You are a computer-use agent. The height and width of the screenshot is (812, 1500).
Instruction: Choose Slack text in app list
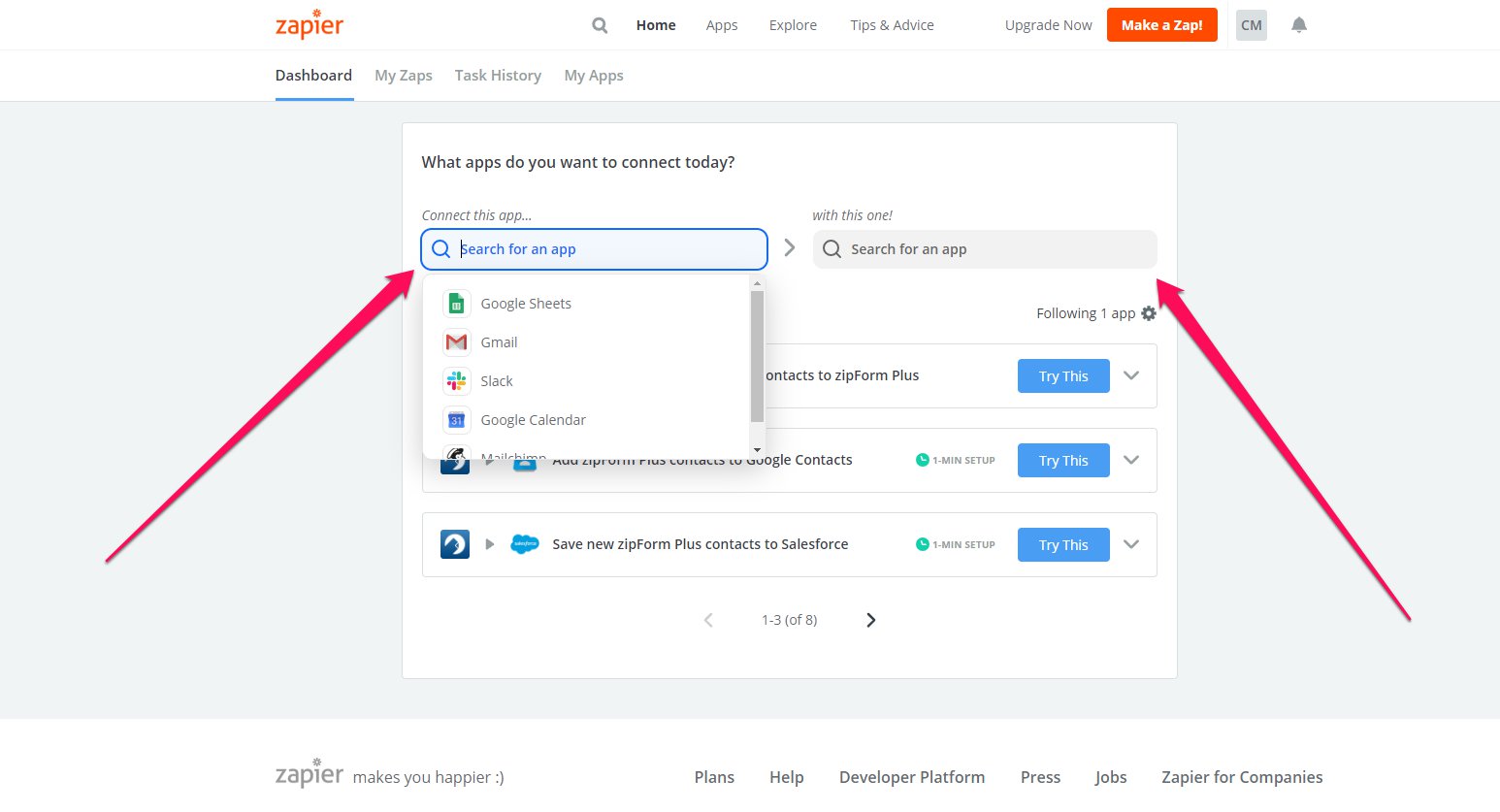[497, 381]
